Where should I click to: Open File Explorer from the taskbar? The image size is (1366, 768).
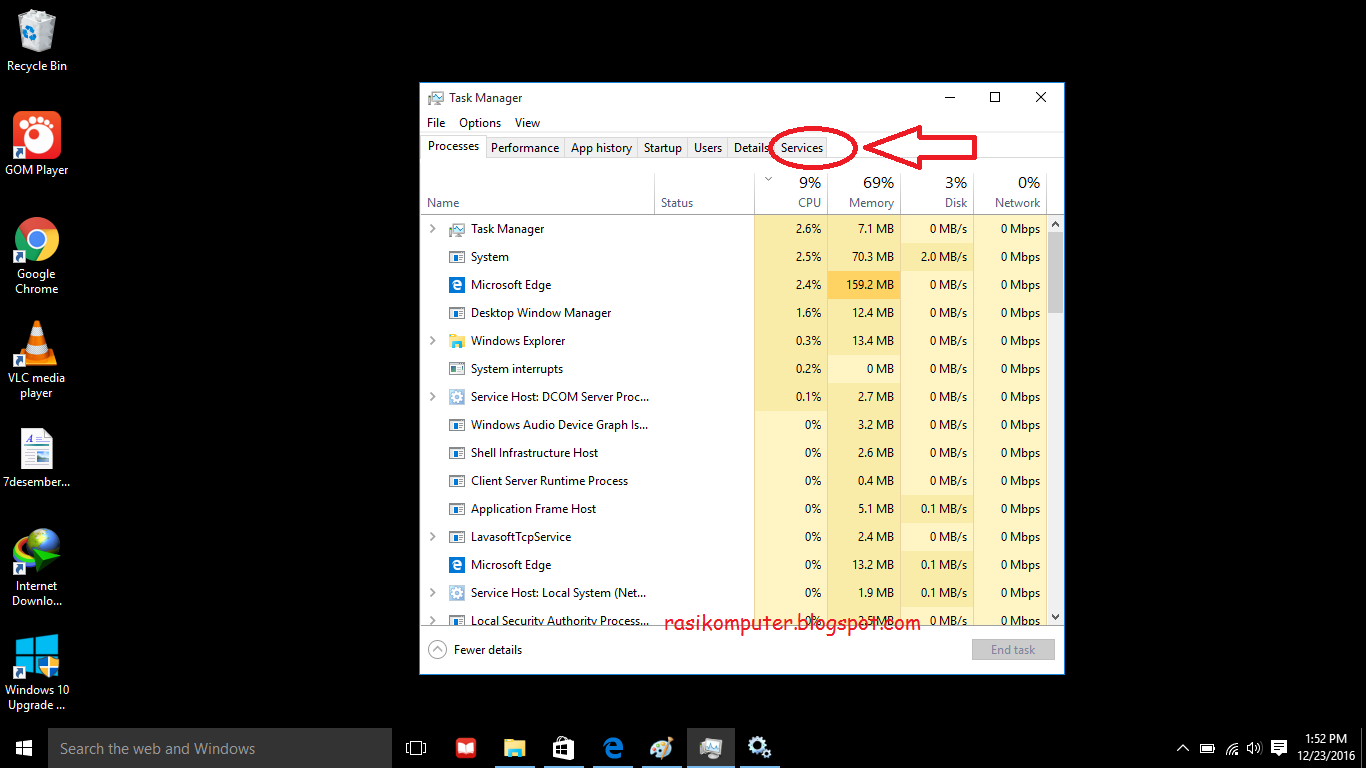coord(515,748)
